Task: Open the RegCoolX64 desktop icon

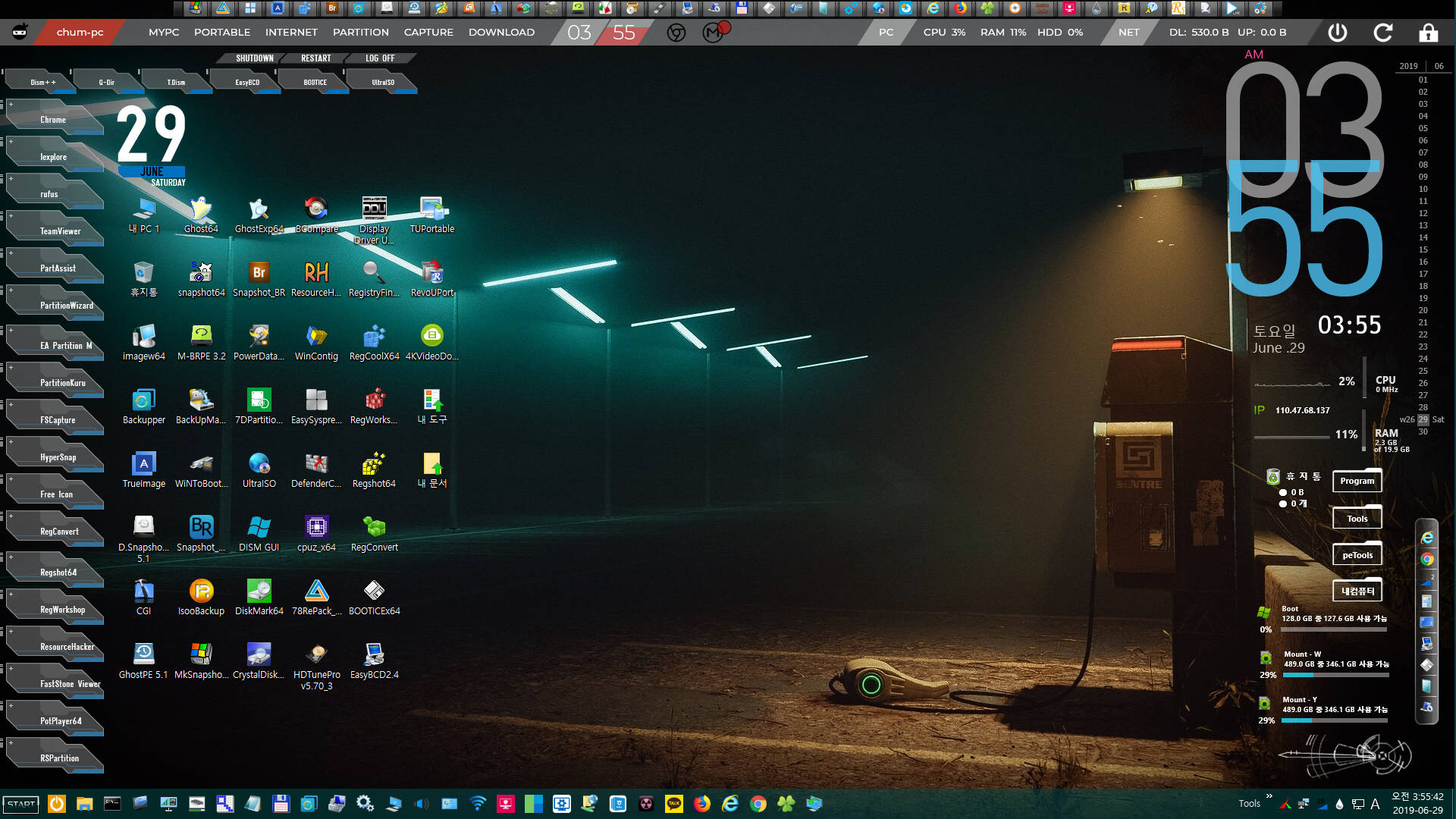Action: (374, 342)
